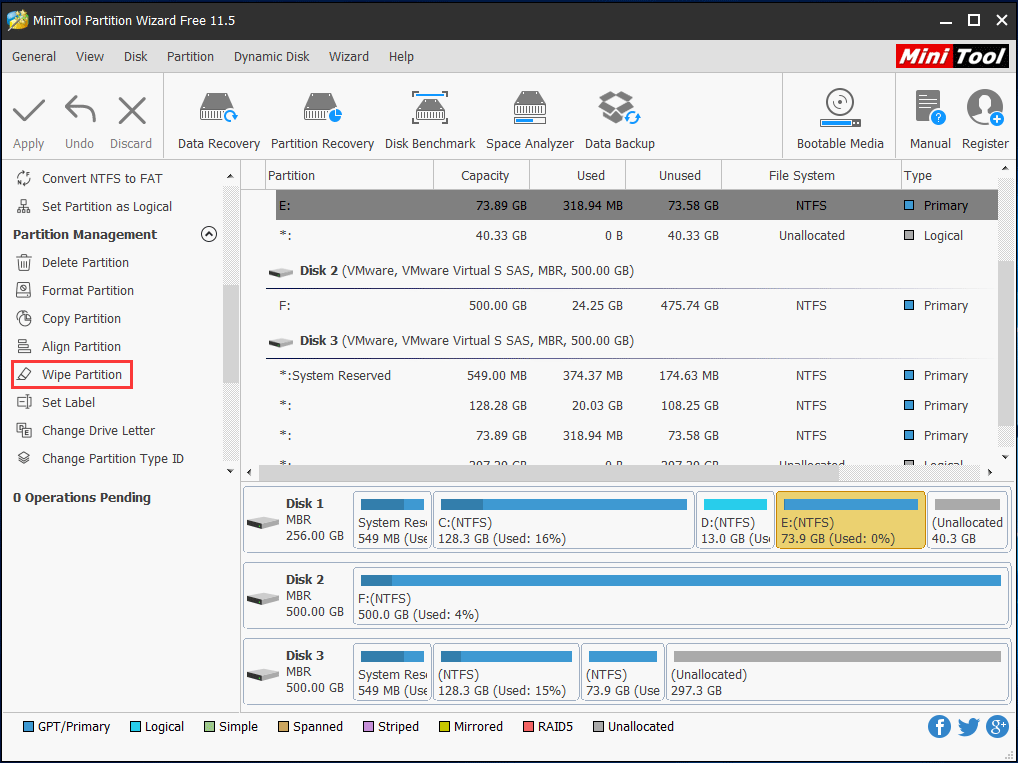The width and height of the screenshot is (1018, 763).
Task: Click the Register icon
Action: [x=985, y=117]
